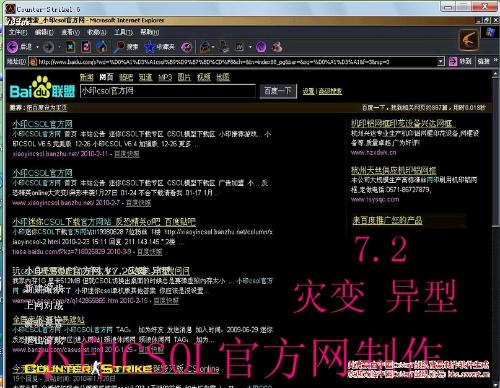Image resolution: width=500 pixels, height=388 pixels.
Task: Open the 设置 link beside search button
Action: click(308, 91)
